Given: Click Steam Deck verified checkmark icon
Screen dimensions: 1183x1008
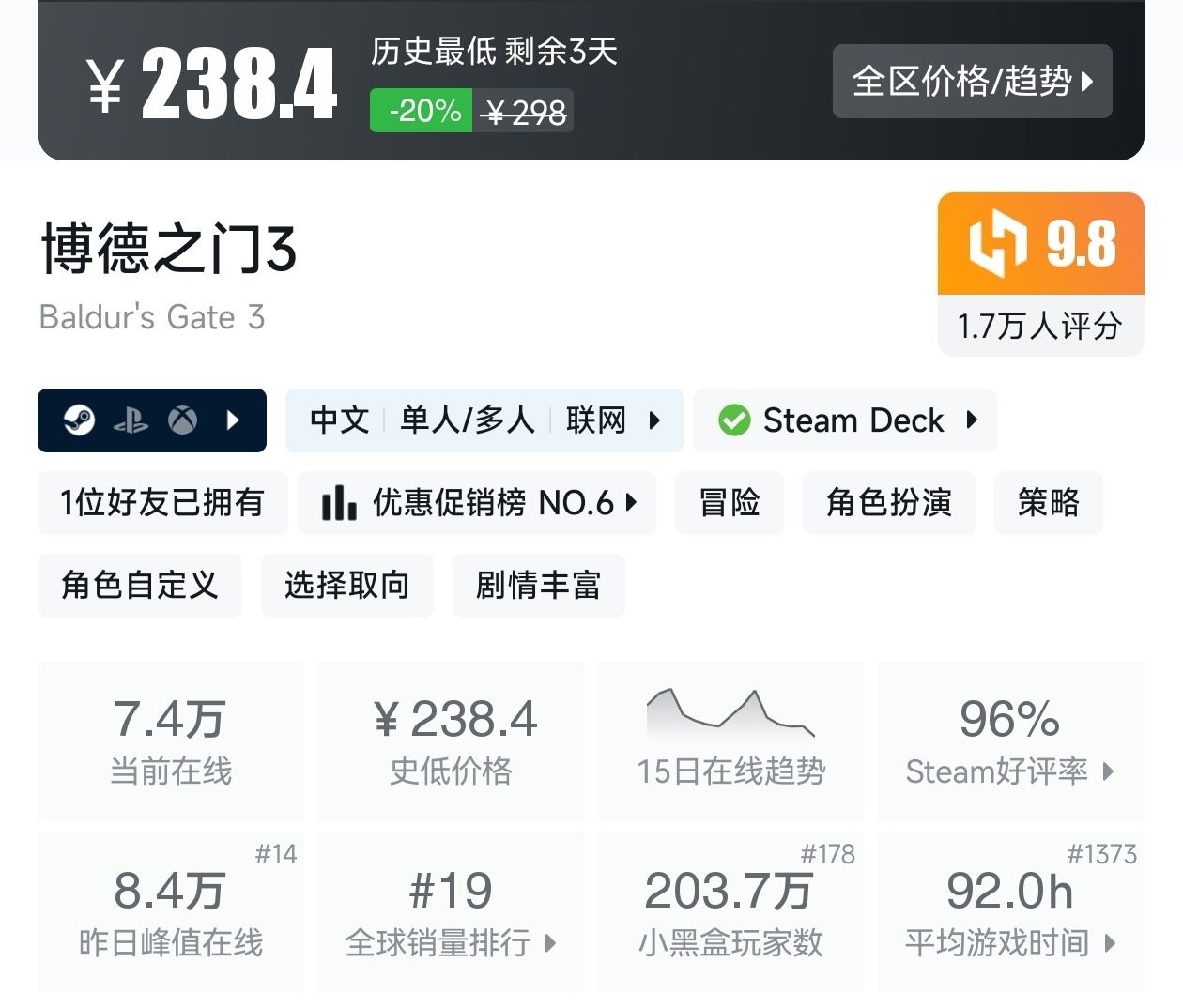Looking at the screenshot, I should 733,420.
